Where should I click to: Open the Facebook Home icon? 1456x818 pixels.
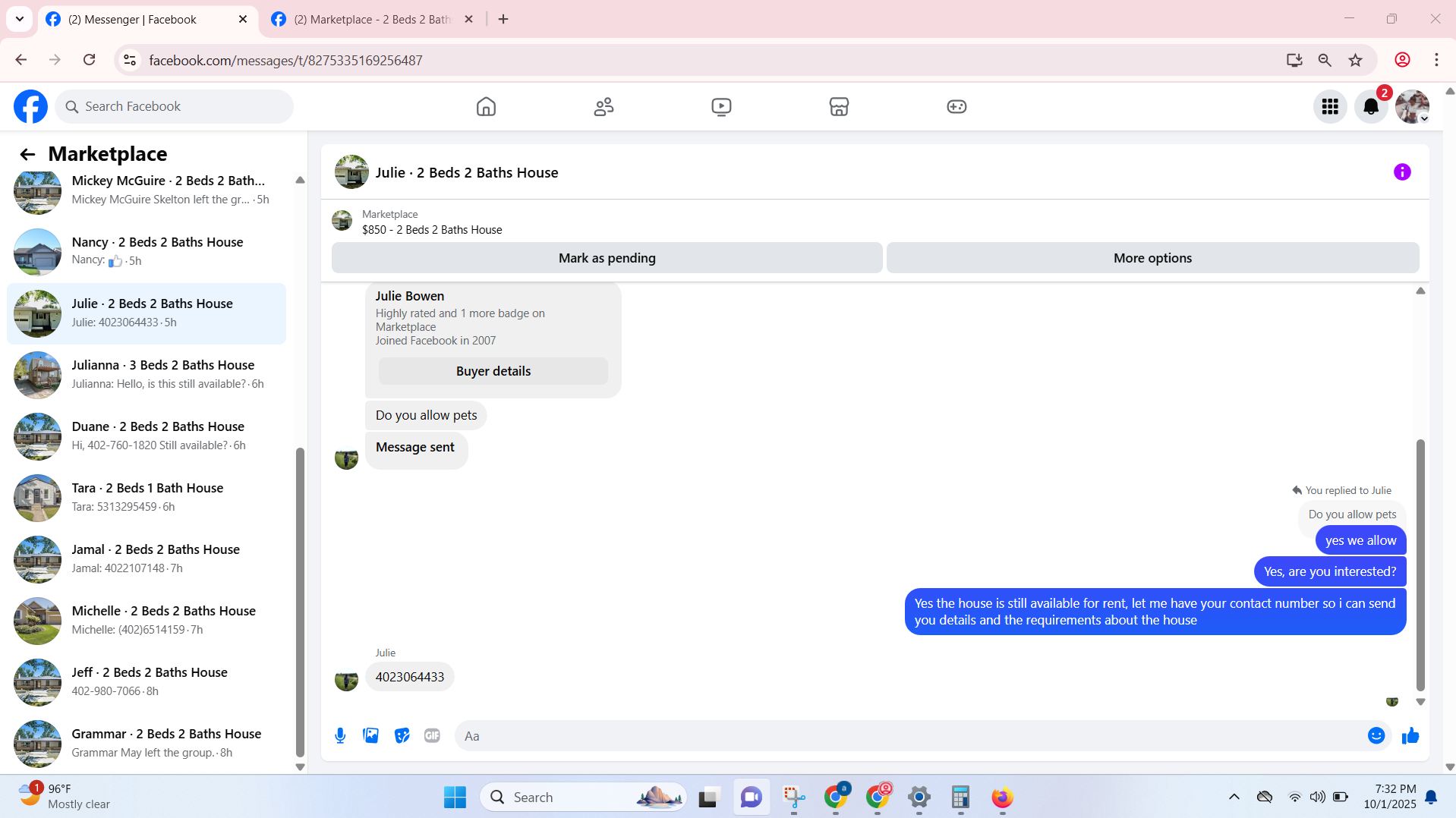coord(486,107)
